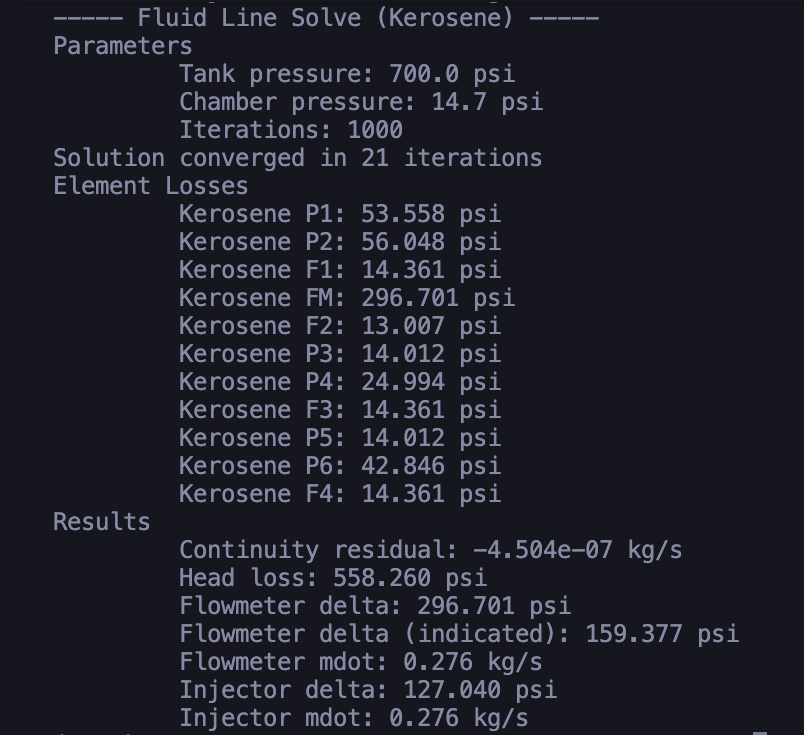804x735 pixels.
Task: Select the Kerosene P4 24.994 psi line
Action: (339, 382)
